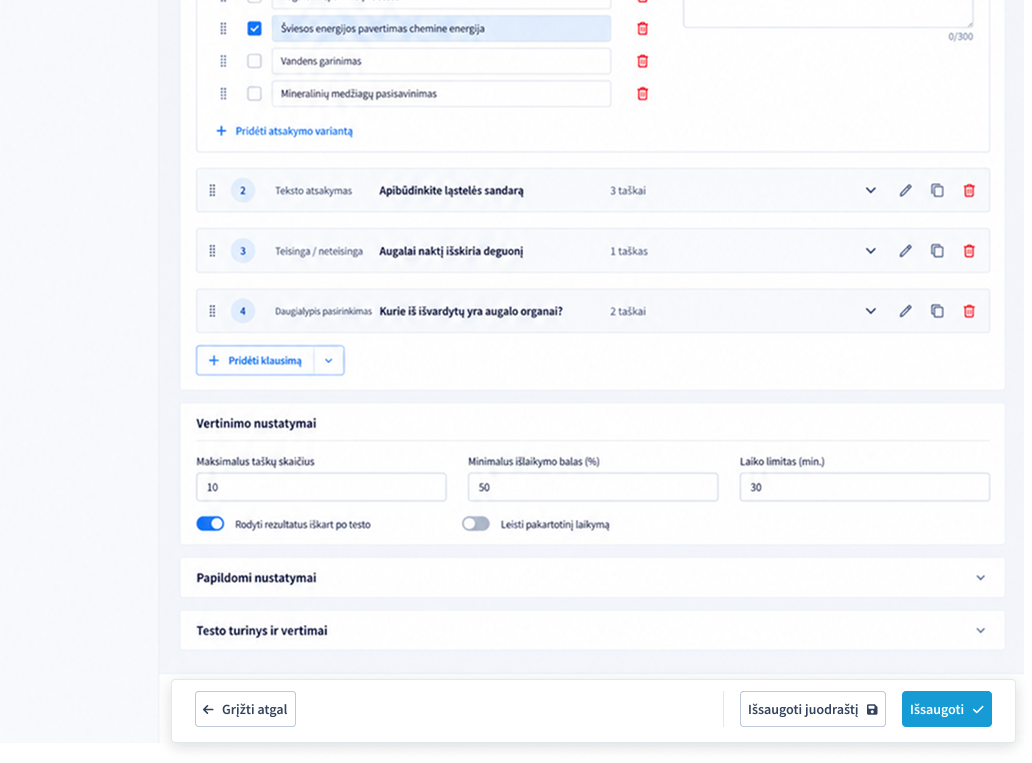Image resolution: width=1032 pixels, height=763 pixels.
Task: Edit question 2 'Apibūdinkite ląstelės sandarą' with pencil
Action: (906, 191)
